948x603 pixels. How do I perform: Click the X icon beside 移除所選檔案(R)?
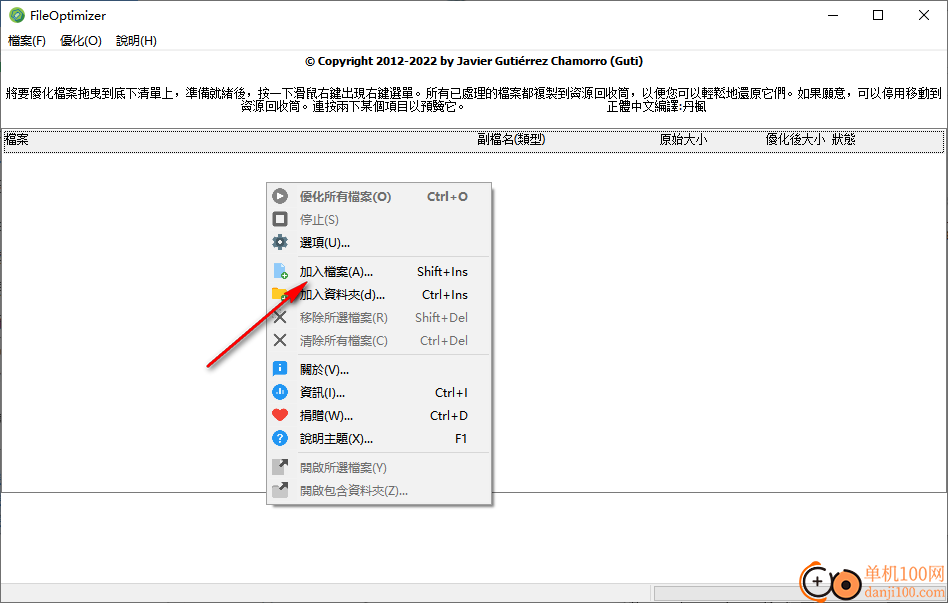(280, 317)
